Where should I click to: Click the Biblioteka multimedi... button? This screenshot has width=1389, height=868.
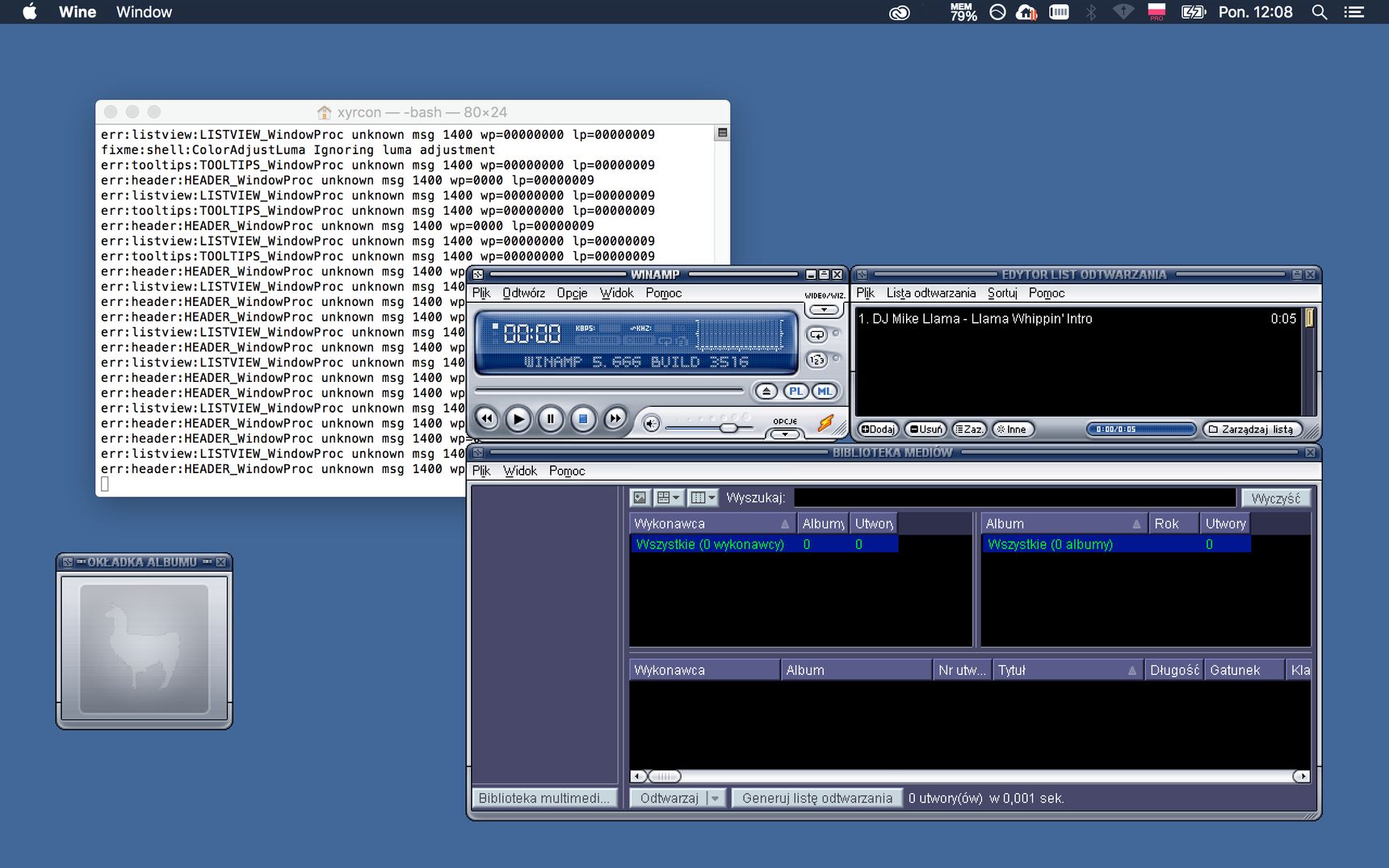543,799
